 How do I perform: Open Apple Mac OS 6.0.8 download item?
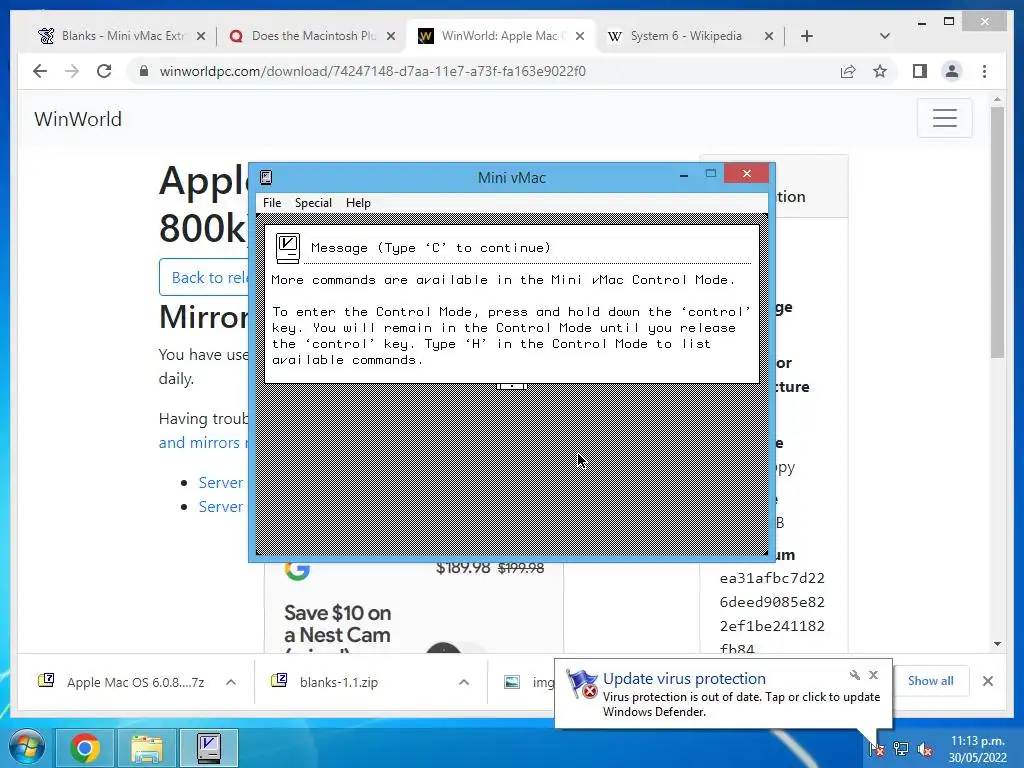(x=121, y=682)
